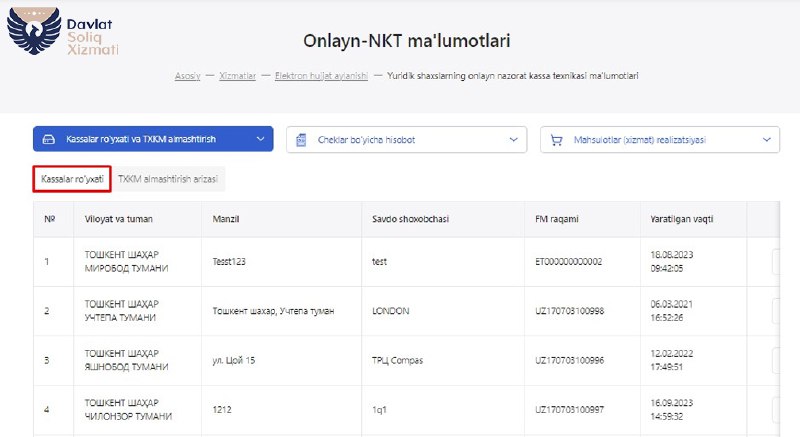Click the shopping cart icon beside Mahsulotlar

pos(556,140)
